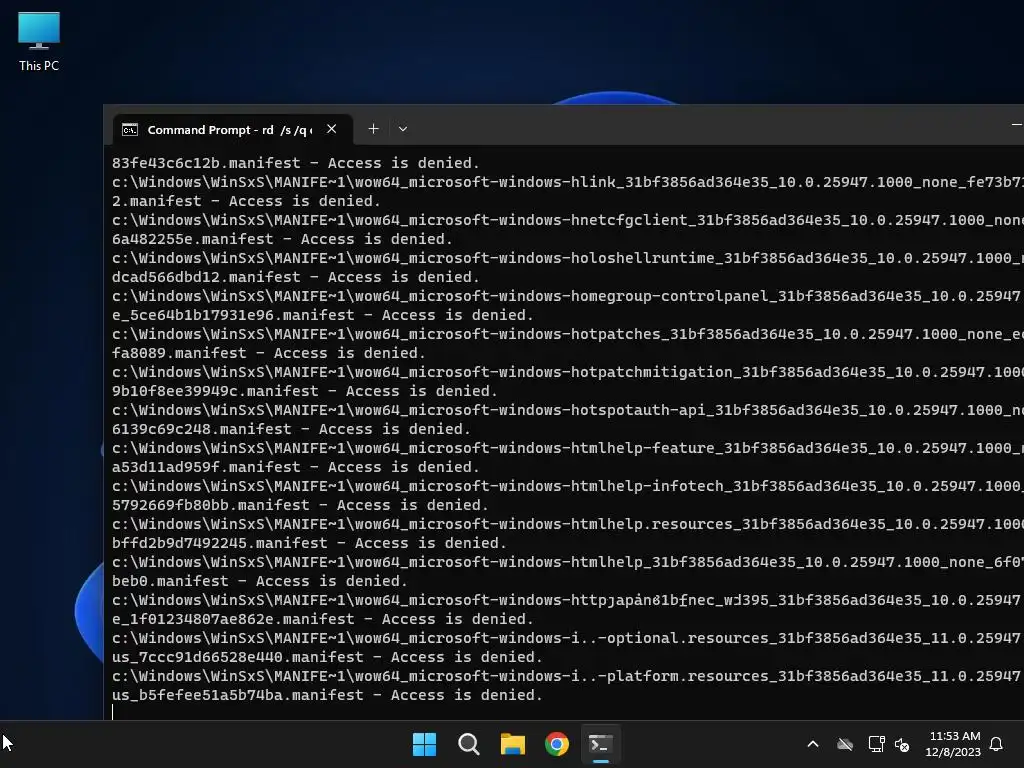Click "fa8089.manifest - Access is denied." line

[x=268, y=353]
